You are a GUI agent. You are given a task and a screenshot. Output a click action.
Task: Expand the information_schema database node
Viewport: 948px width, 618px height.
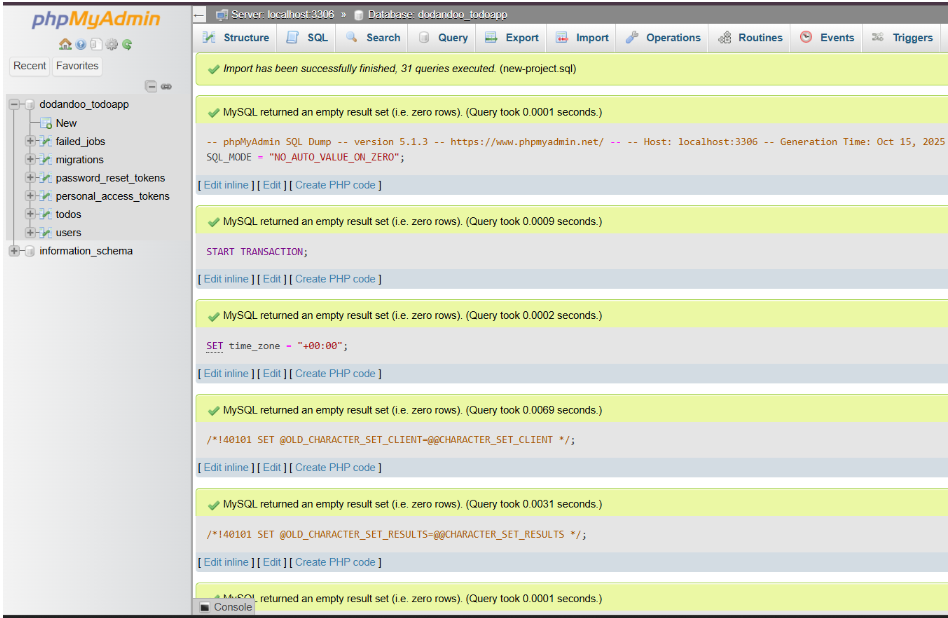point(13,251)
